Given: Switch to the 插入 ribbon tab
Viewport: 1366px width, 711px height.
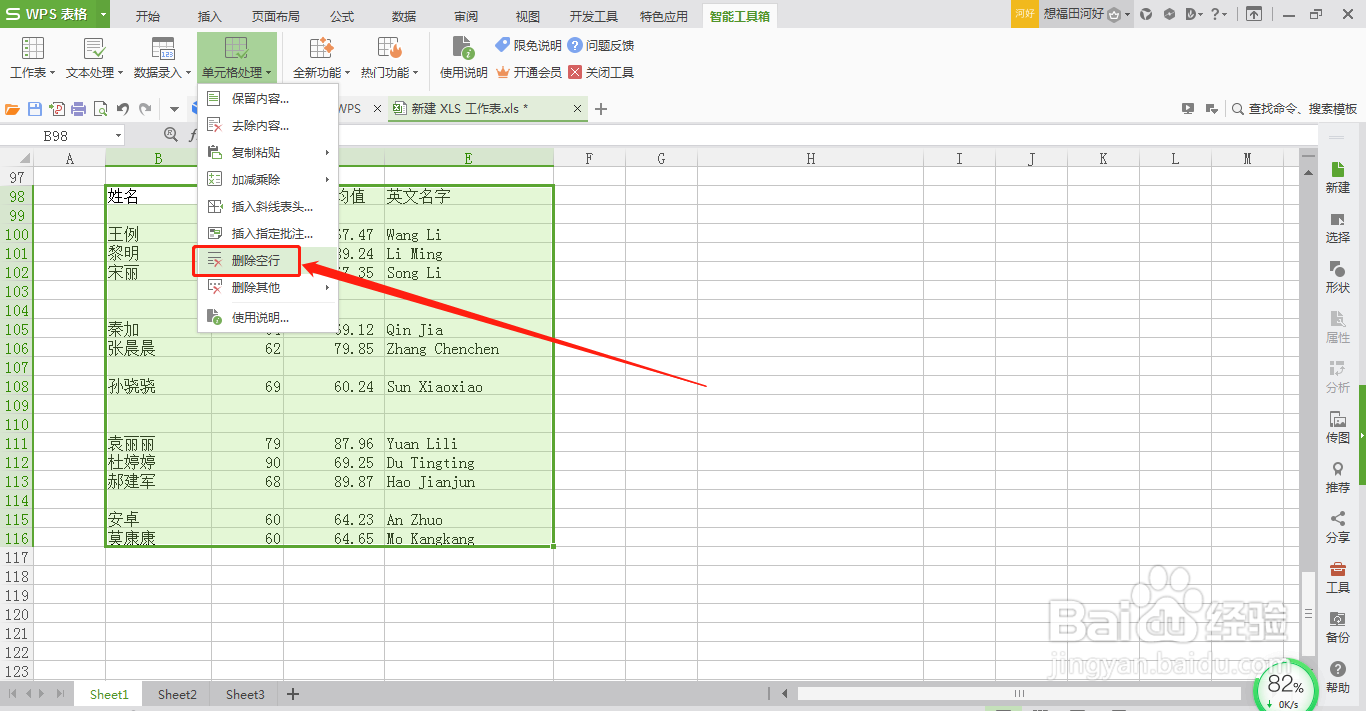Looking at the screenshot, I should 210,16.
